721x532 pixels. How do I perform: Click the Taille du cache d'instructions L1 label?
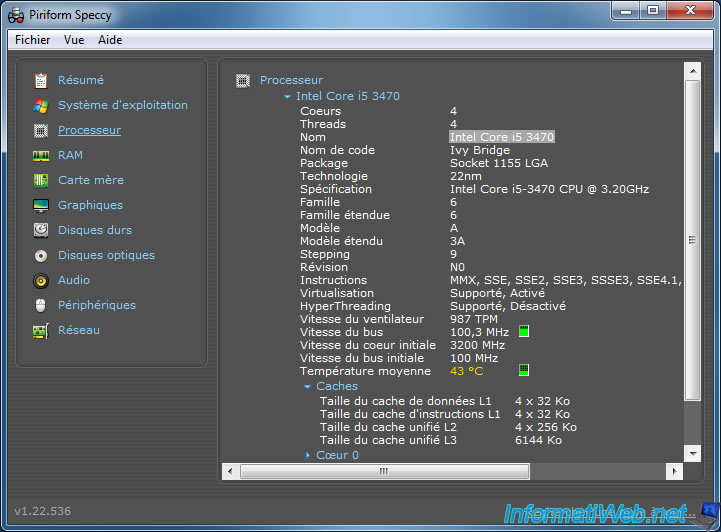pos(410,414)
